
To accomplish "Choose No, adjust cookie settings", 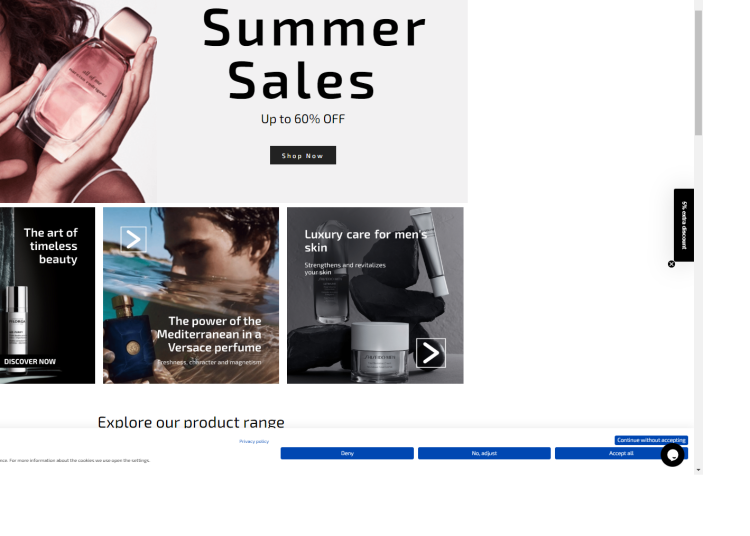I will pos(484,453).
